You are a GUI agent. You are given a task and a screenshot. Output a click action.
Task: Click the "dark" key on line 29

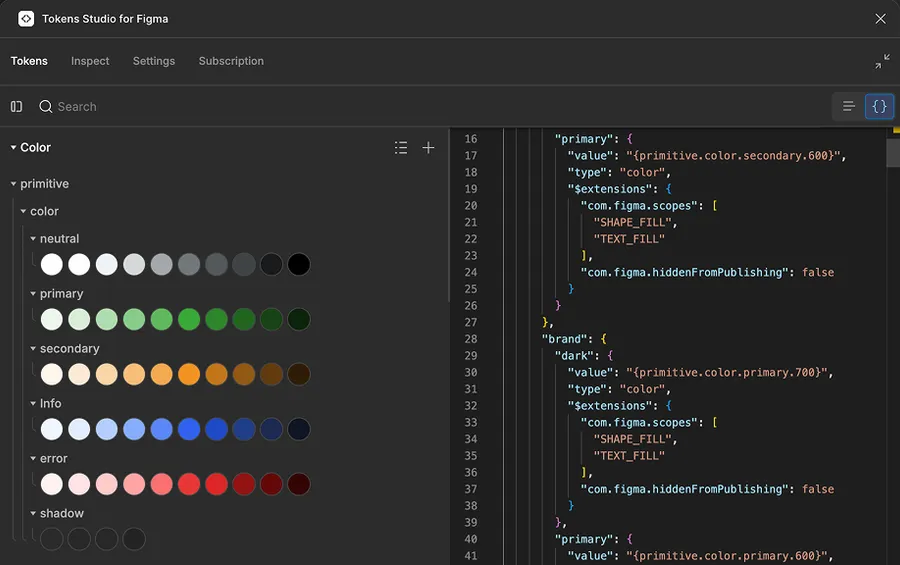coord(575,355)
